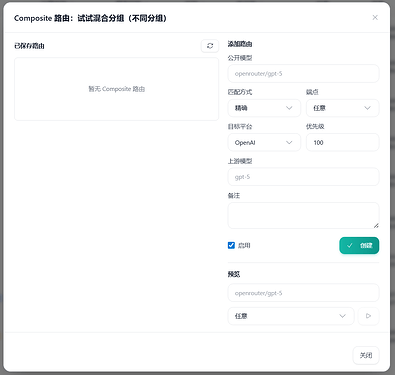Click into the 备注 textarea

303,215
